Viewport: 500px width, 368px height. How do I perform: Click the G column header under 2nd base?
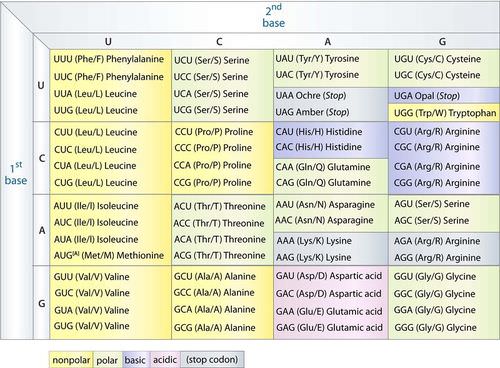tap(442, 42)
